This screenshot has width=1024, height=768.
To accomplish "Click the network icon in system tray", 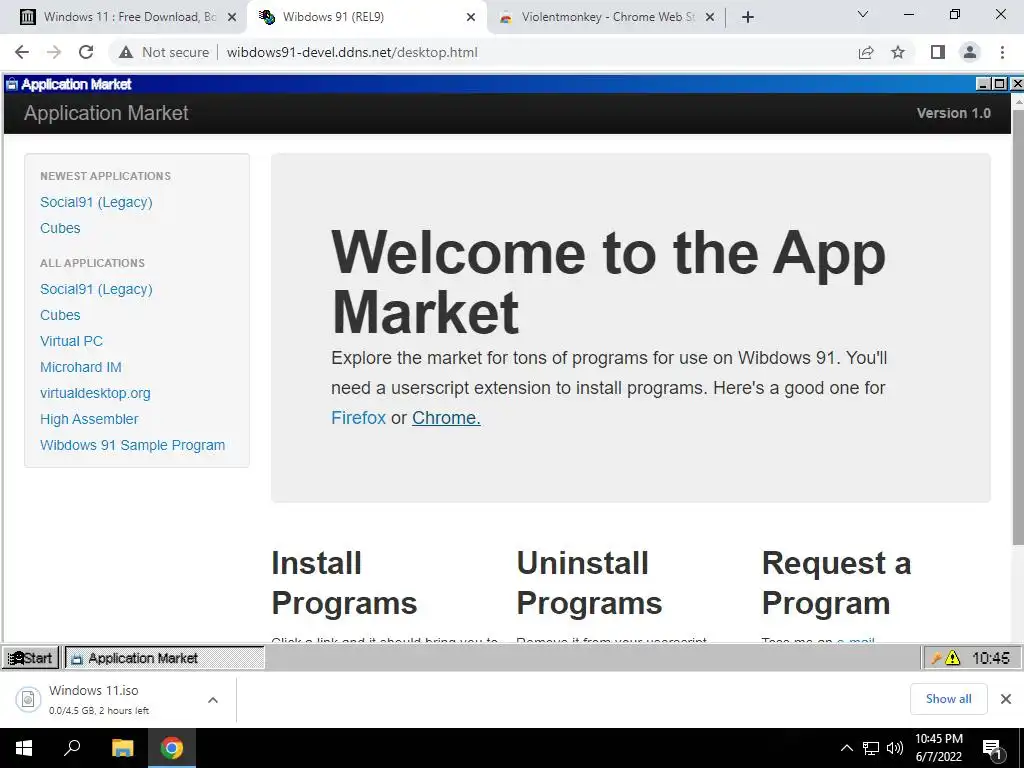I will point(871,748).
